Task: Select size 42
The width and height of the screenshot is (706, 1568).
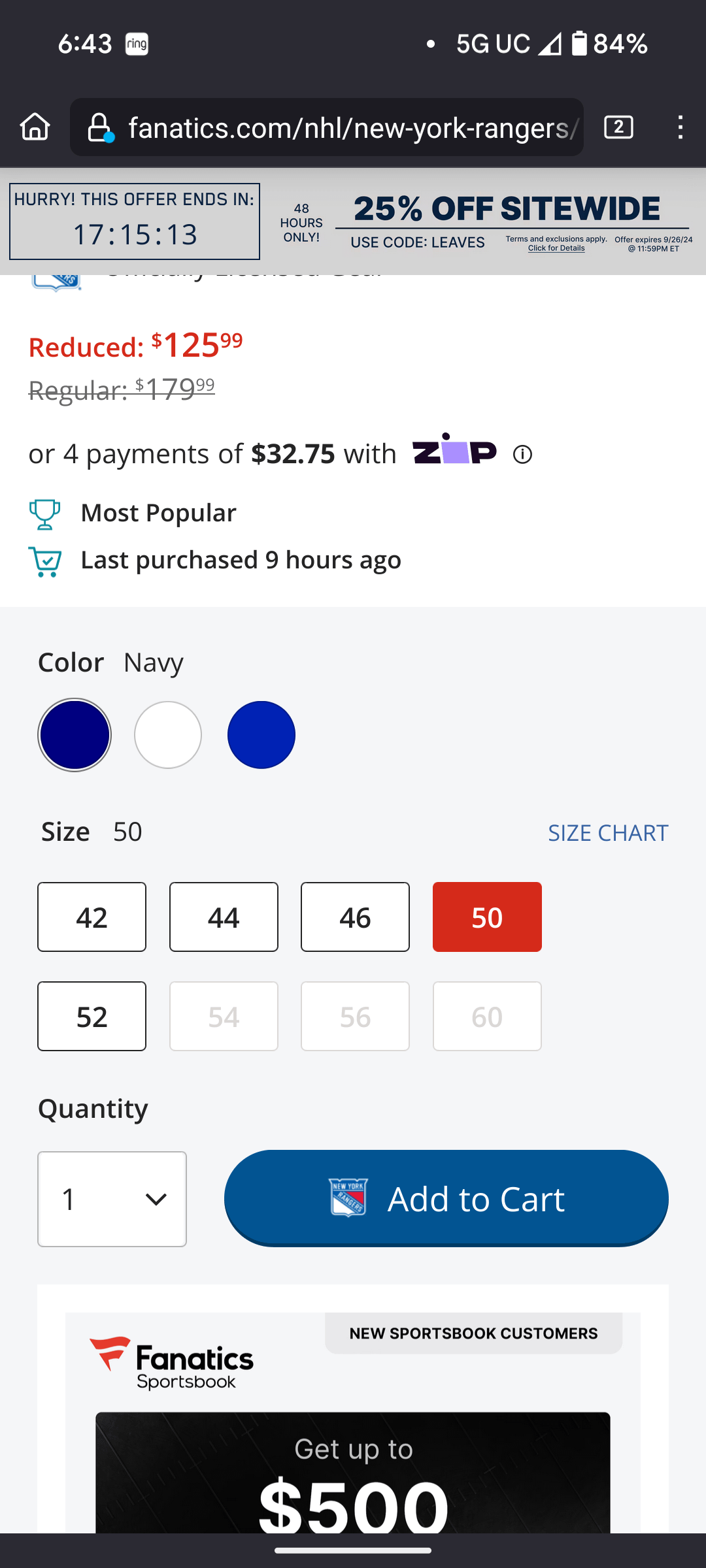Action: [92, 917]
